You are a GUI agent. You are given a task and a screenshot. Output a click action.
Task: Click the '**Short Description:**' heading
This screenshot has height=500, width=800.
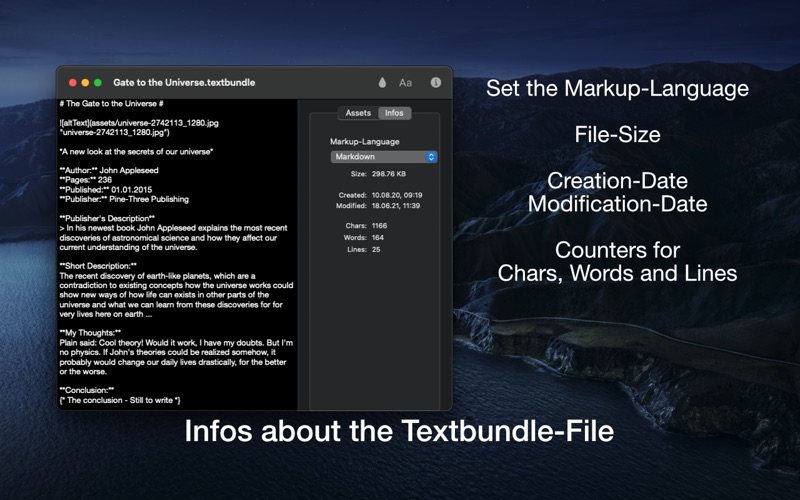pos(98,266)
